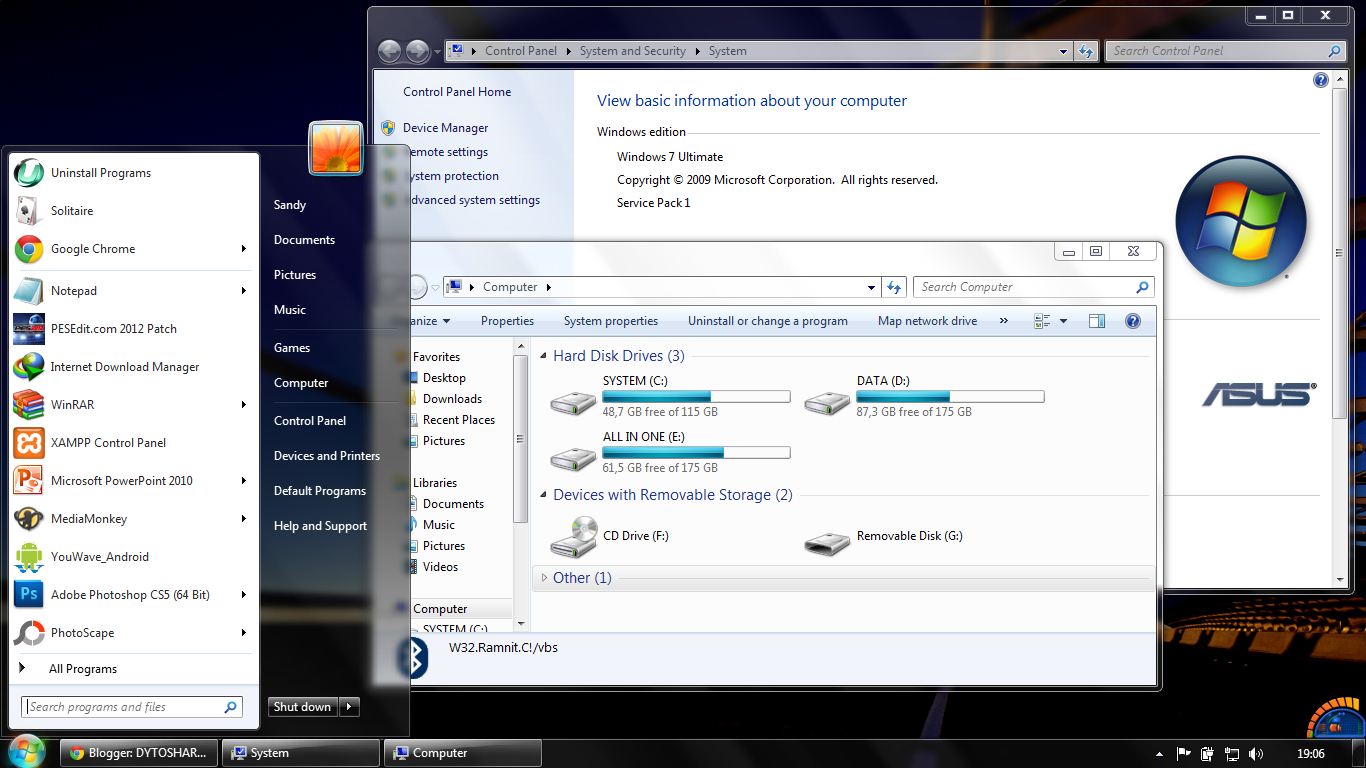Select the Removable Disk (G:) icon

(x=827, y=542)
